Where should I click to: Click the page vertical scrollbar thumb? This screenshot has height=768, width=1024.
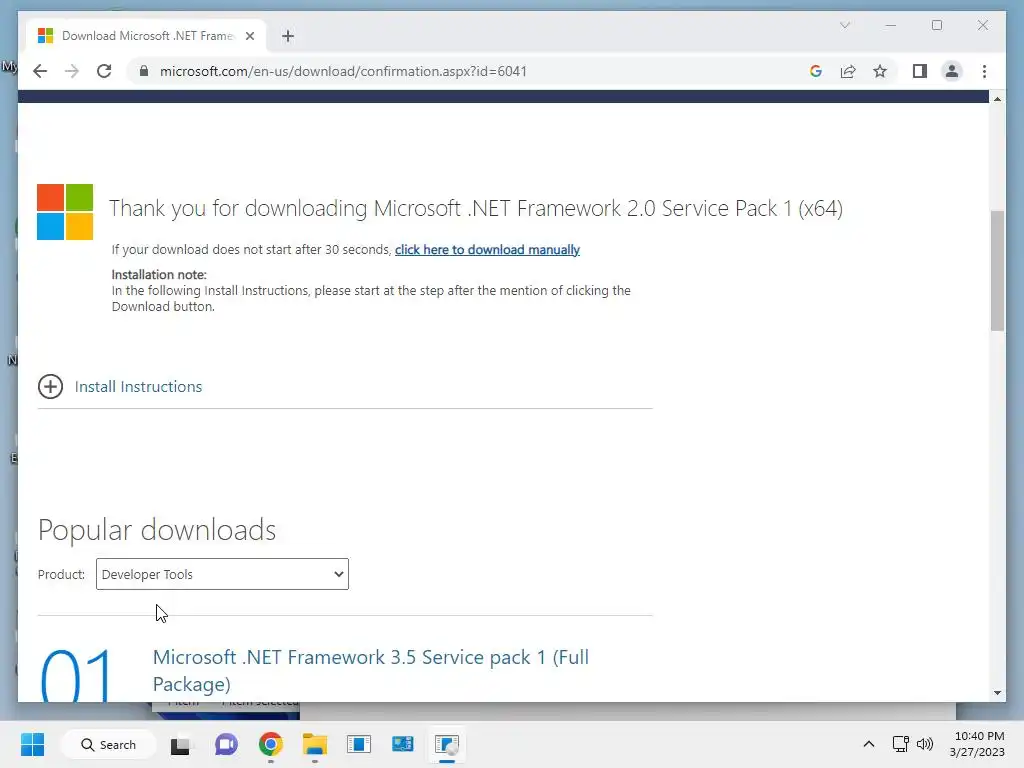pos(997,270)
